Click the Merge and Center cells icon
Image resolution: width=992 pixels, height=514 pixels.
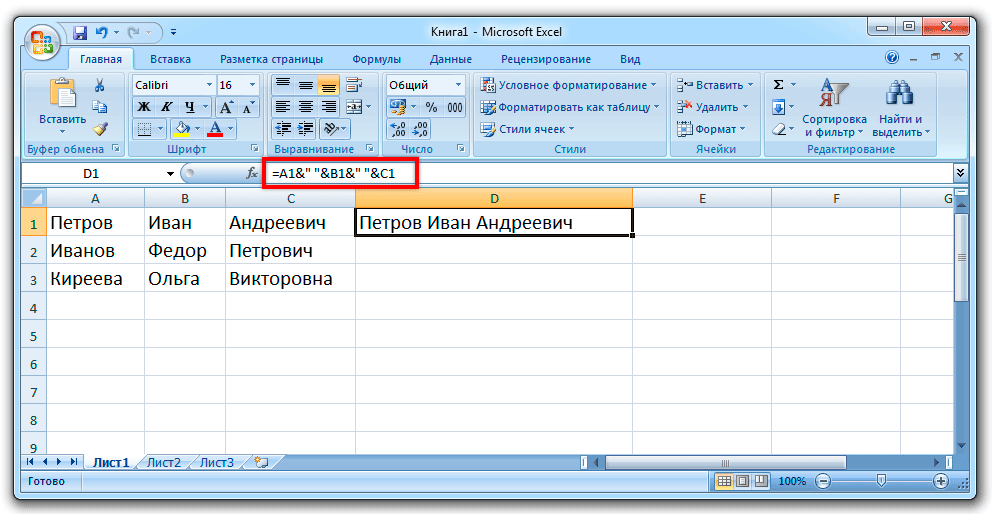(354, 107)
